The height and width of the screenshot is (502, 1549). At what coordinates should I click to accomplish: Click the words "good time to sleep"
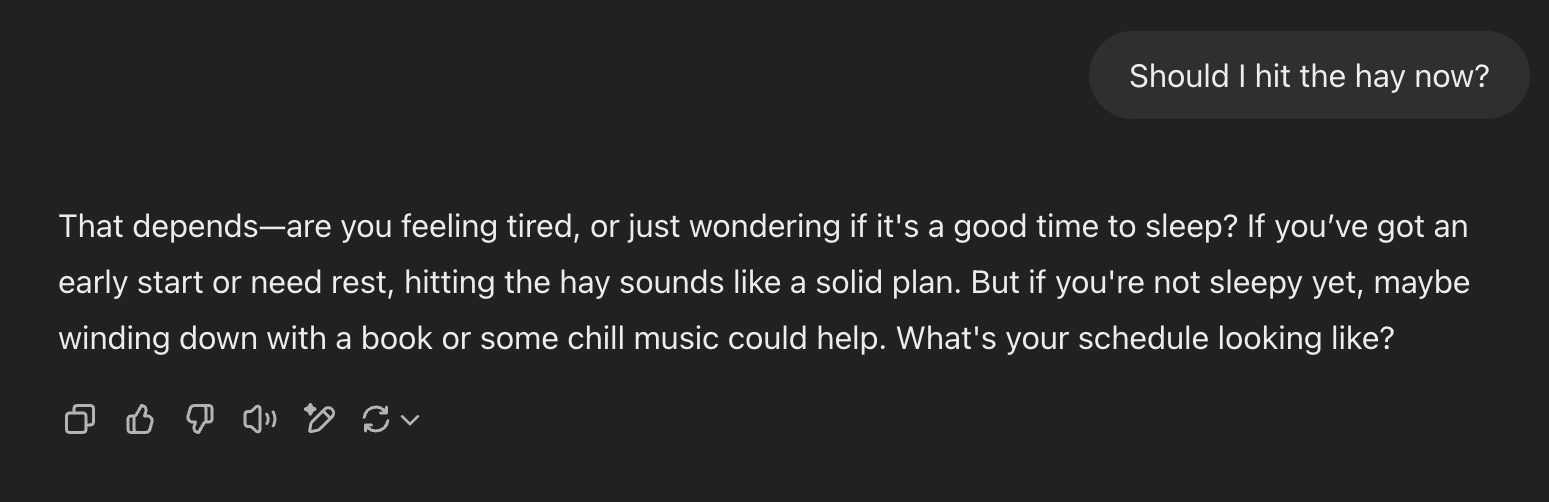pos(1085,227)
